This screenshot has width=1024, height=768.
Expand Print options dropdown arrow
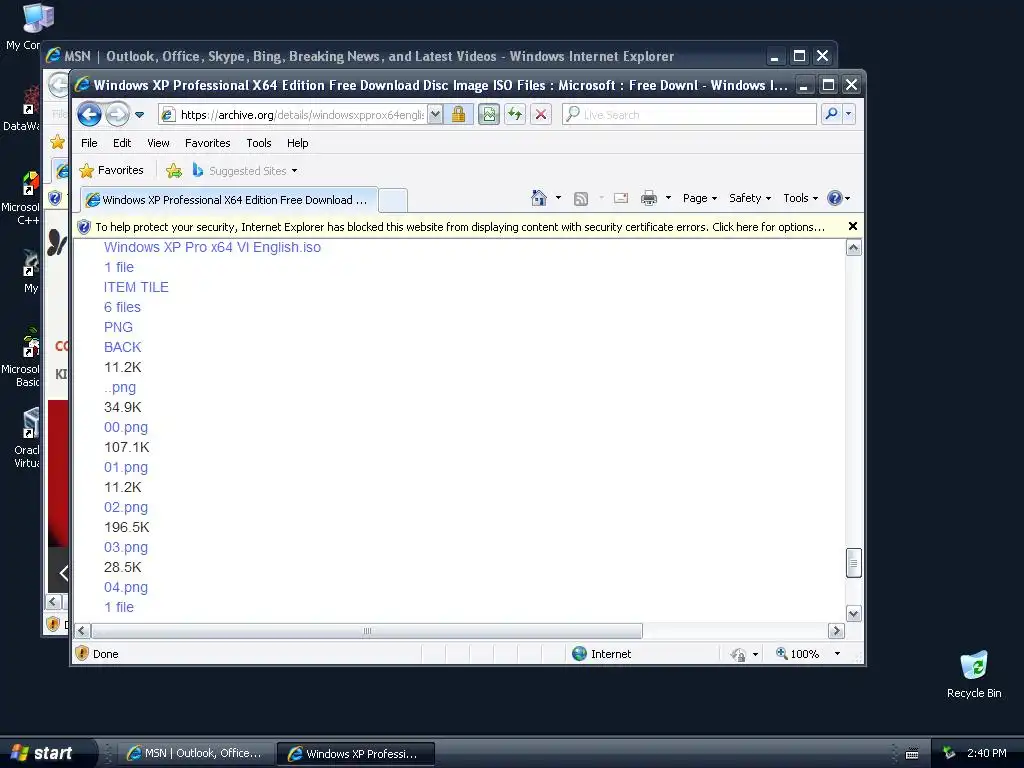[668, 198]
